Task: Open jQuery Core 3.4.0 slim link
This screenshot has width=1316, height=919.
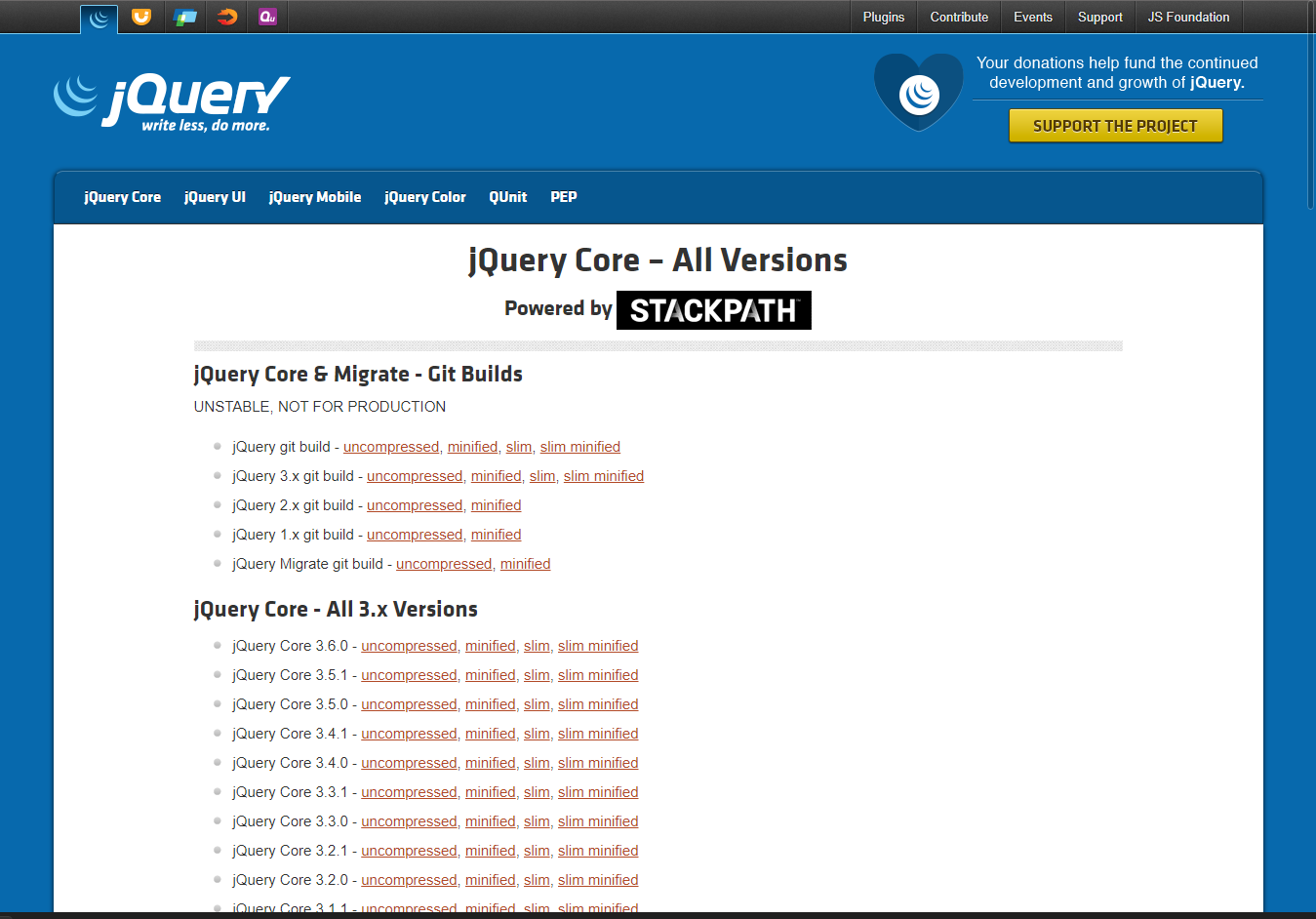Action: pos(537,763)
